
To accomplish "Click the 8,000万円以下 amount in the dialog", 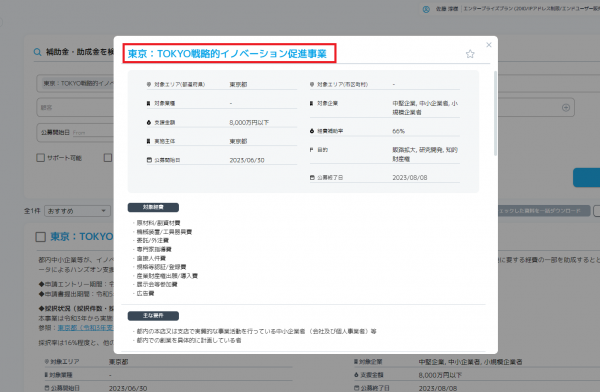I will pyautogui.click(x=249, y=122).
